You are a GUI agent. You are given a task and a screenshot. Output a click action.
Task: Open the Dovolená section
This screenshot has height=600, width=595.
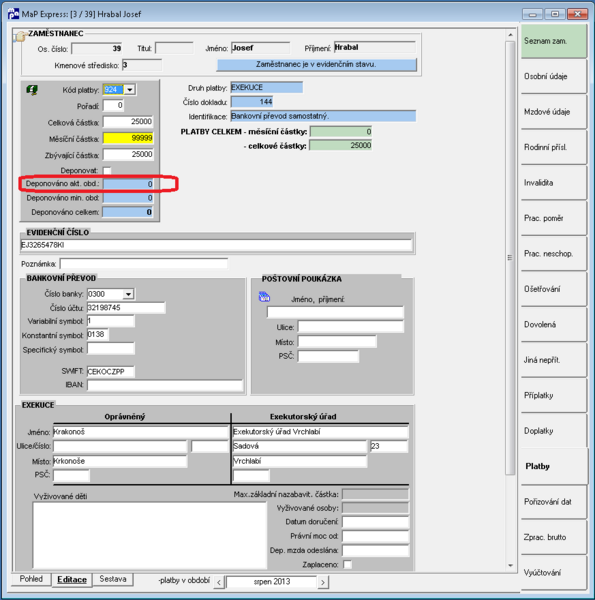553,324
